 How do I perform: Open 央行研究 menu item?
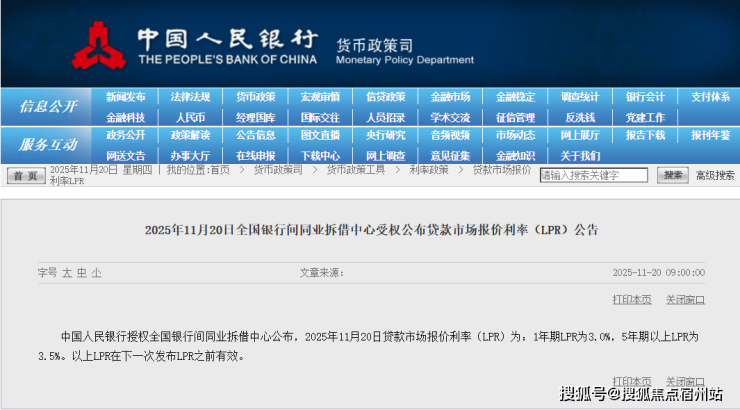(x=386, y=135)
